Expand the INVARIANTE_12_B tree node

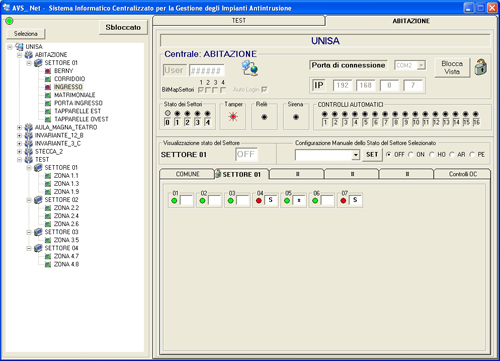pyautogui.click(x=19, y=136)
